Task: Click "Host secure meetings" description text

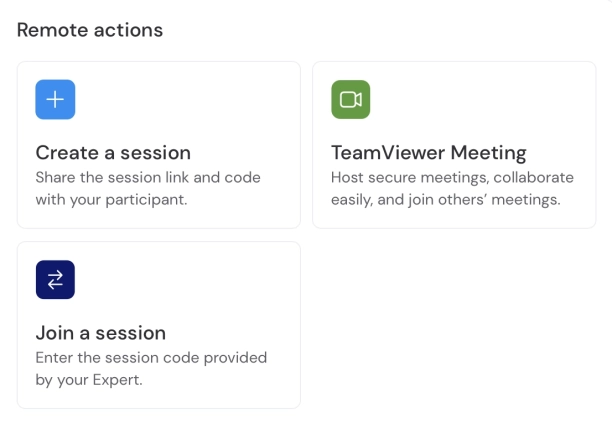Action: point(452,178)
